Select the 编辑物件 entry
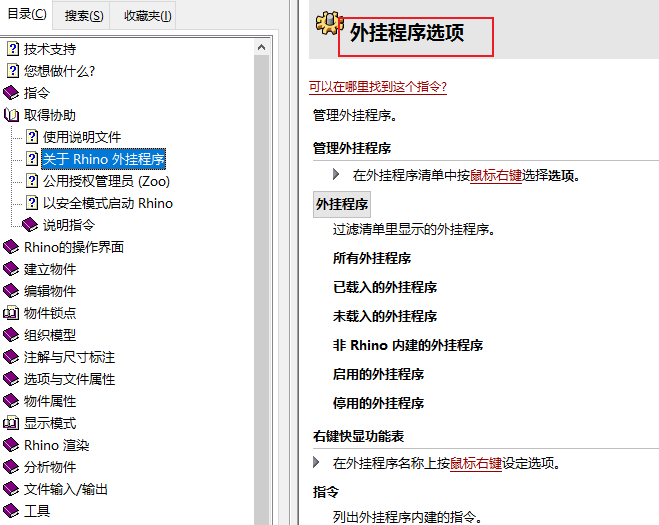659x525 pixels. pyautogui.click(x=50, y=291)
